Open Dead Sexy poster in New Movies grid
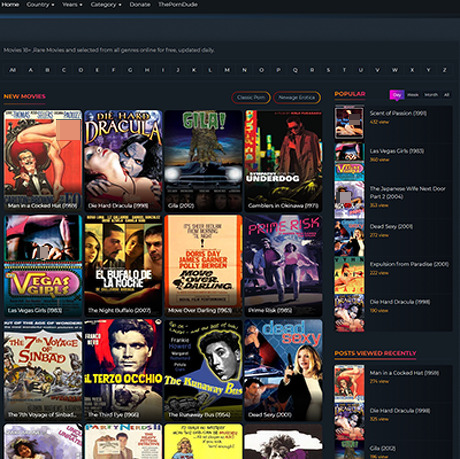460x459 pixels. [x=283, y=370]
